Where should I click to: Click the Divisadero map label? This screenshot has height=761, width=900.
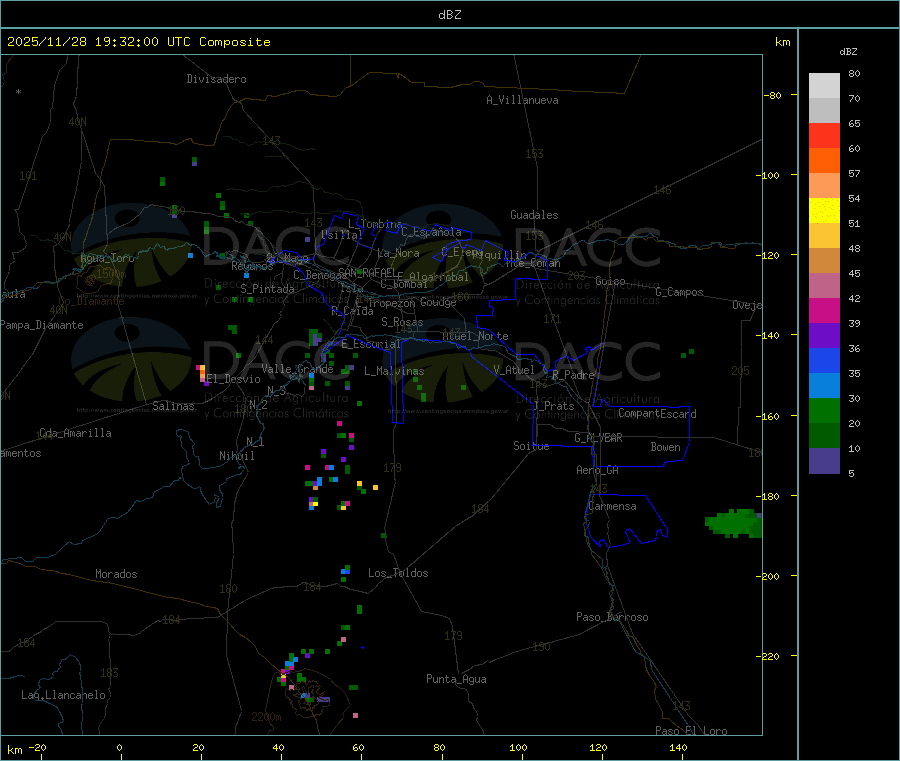pyautogui.click(x=216, y=79)
